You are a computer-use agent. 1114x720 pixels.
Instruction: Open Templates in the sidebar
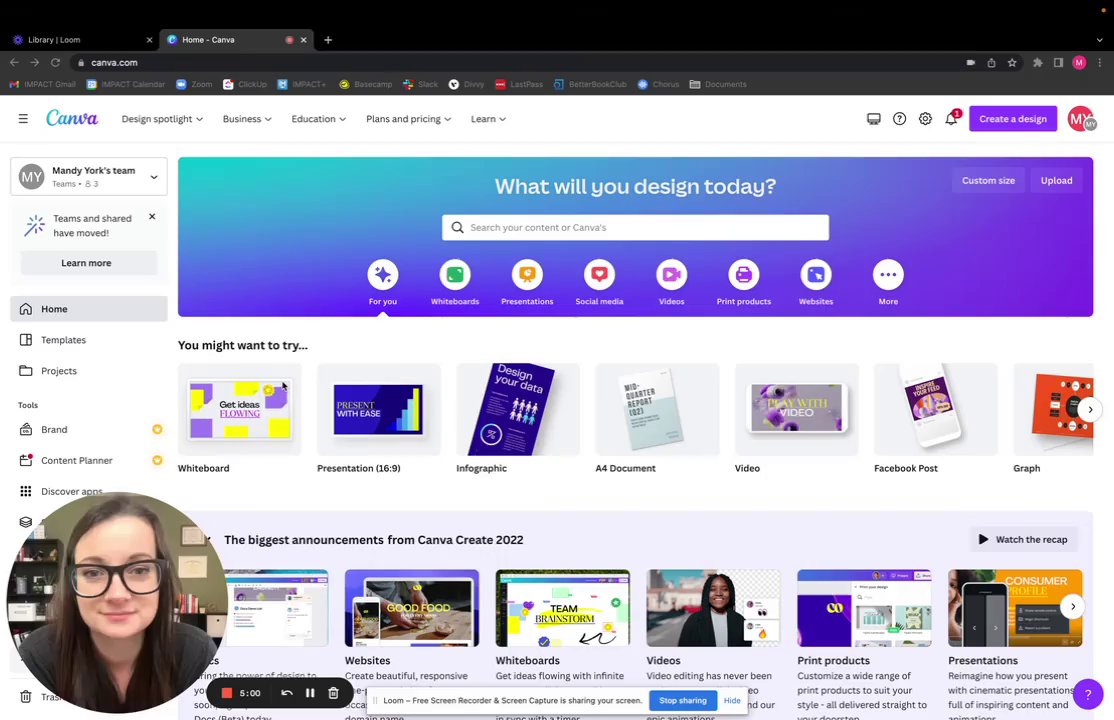(x=89, y=340)
